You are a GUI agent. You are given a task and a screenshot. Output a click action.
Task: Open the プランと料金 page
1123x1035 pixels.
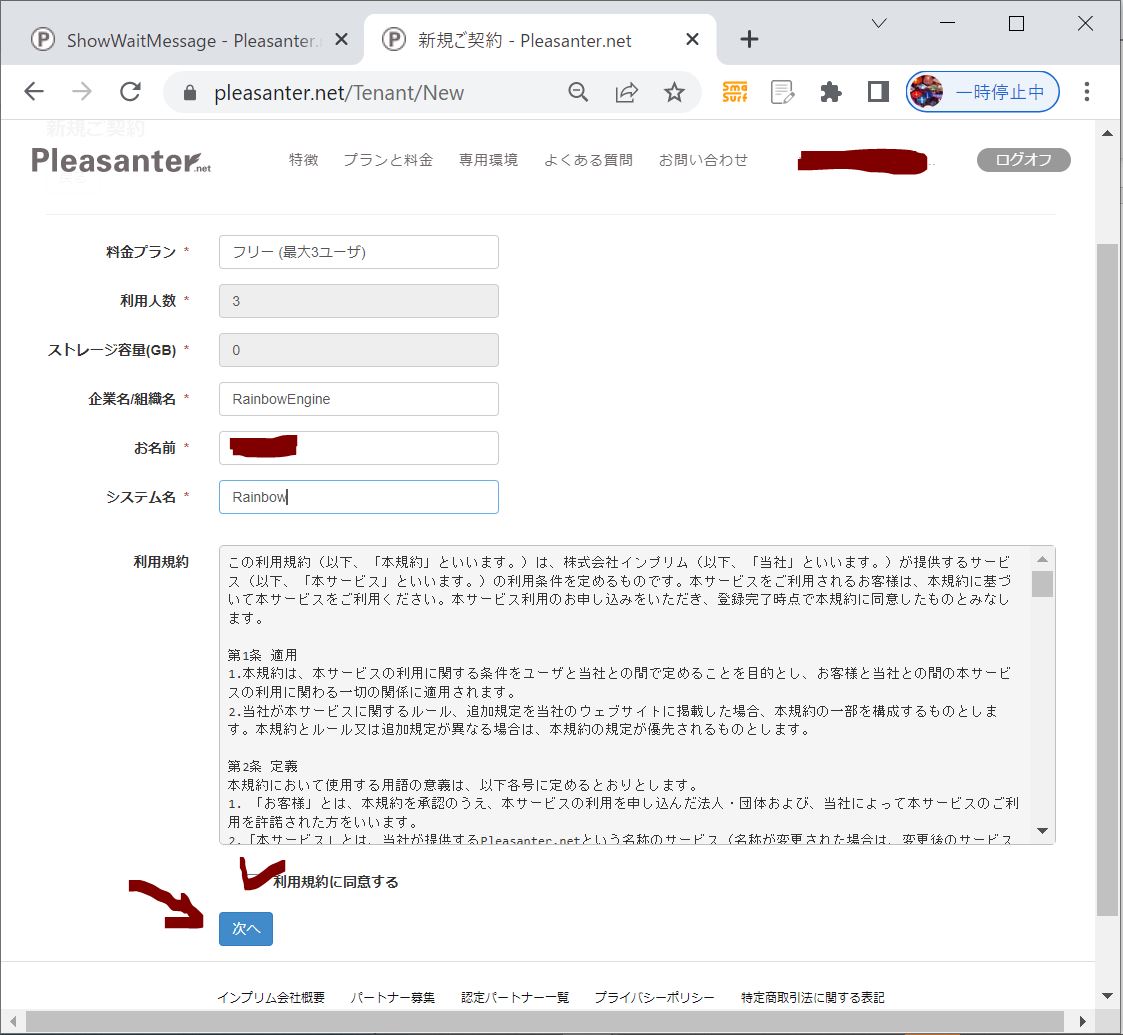click(x=388, y=160)
